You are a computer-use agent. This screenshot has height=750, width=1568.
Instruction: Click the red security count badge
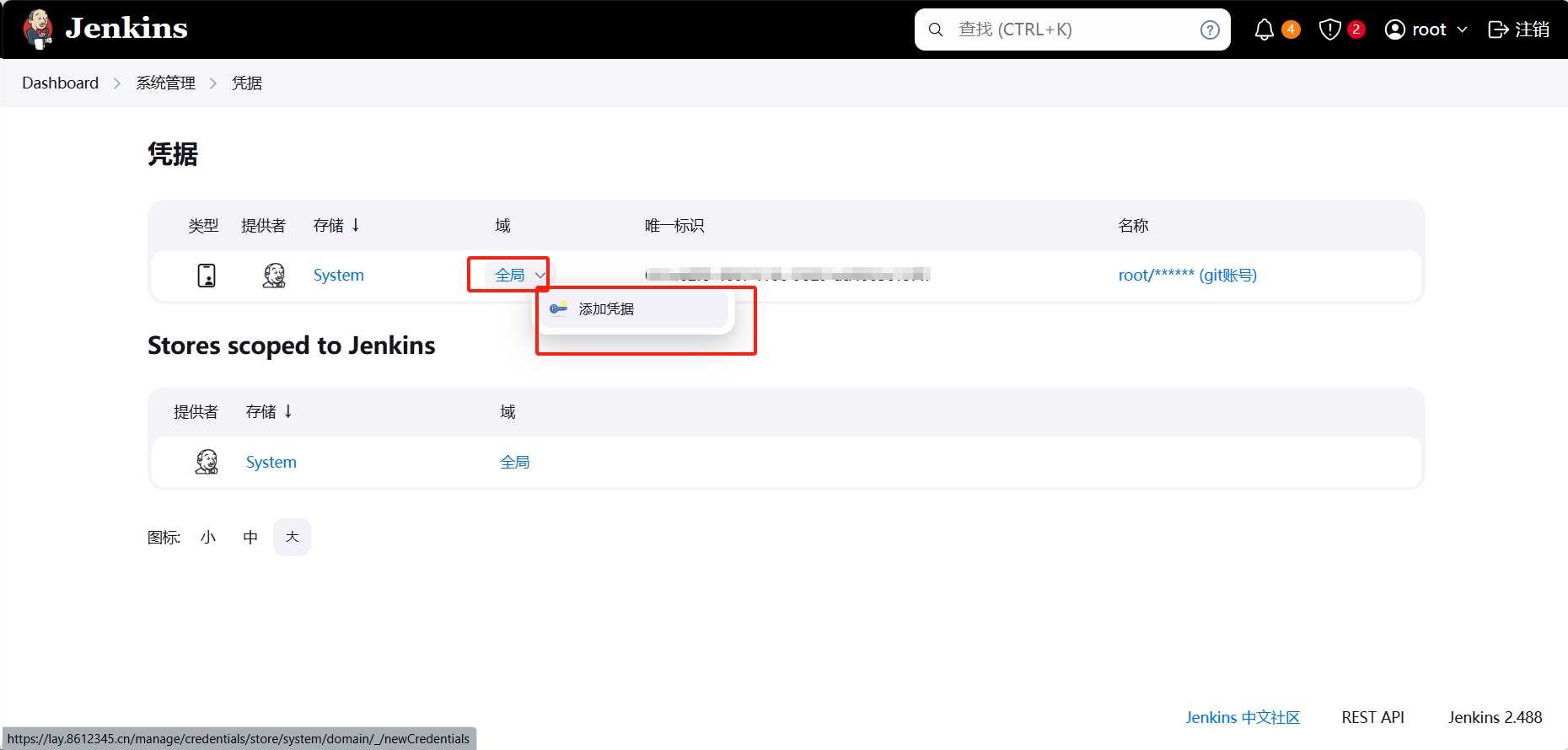pos(1356,29)
